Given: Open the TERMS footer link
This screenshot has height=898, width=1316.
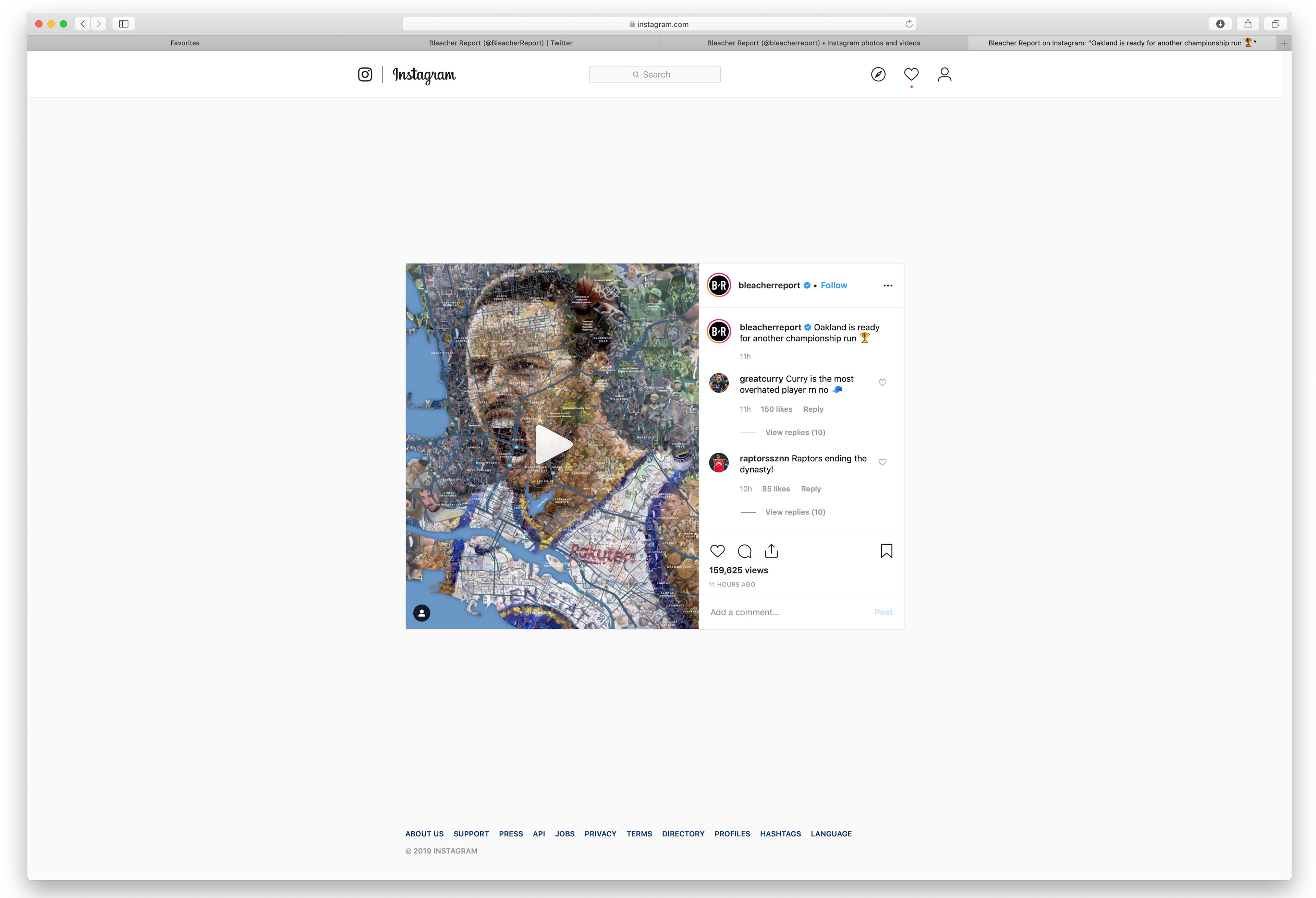Looking at the screenshot, I should click(639, 834).
